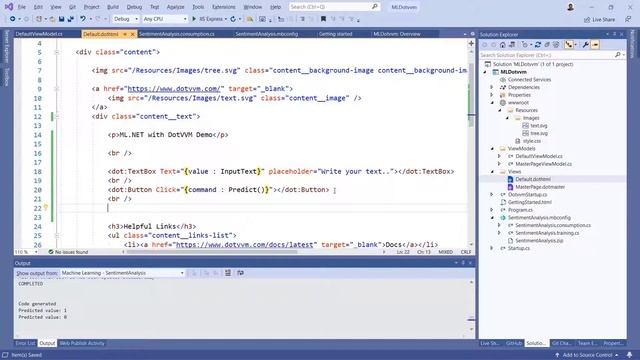Open Properties wrench in Solution Explorer toolbar
Viewport: 640px width, 360px height.
[x=586, y=45]
